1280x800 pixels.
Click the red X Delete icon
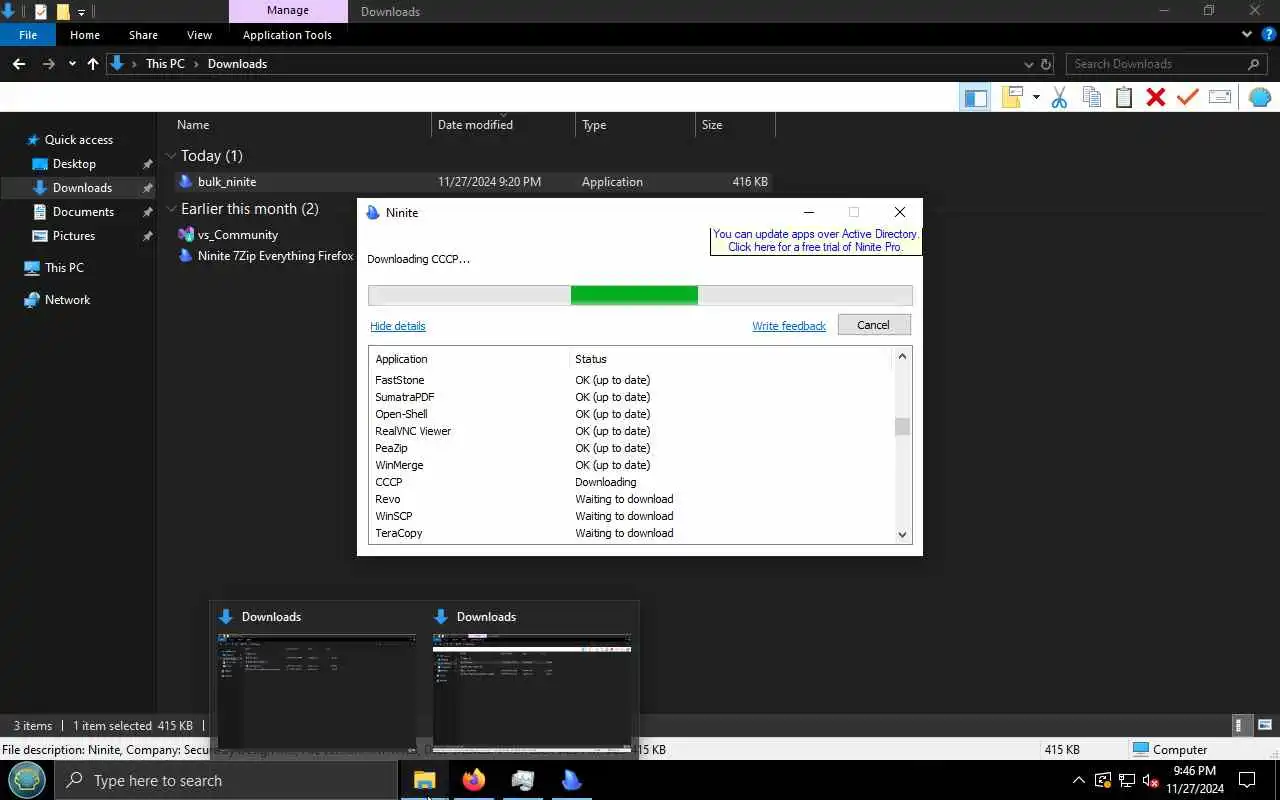[x=1156, y=97]
